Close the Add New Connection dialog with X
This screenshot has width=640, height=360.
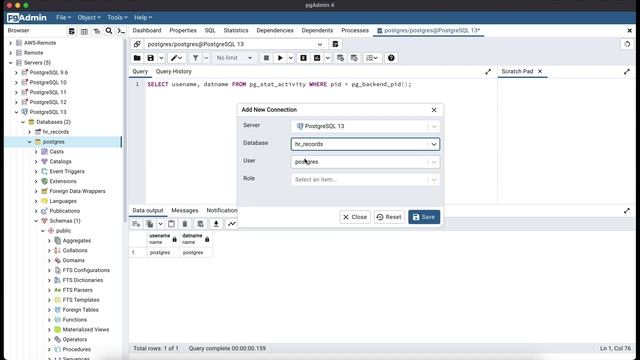(434, 110)
